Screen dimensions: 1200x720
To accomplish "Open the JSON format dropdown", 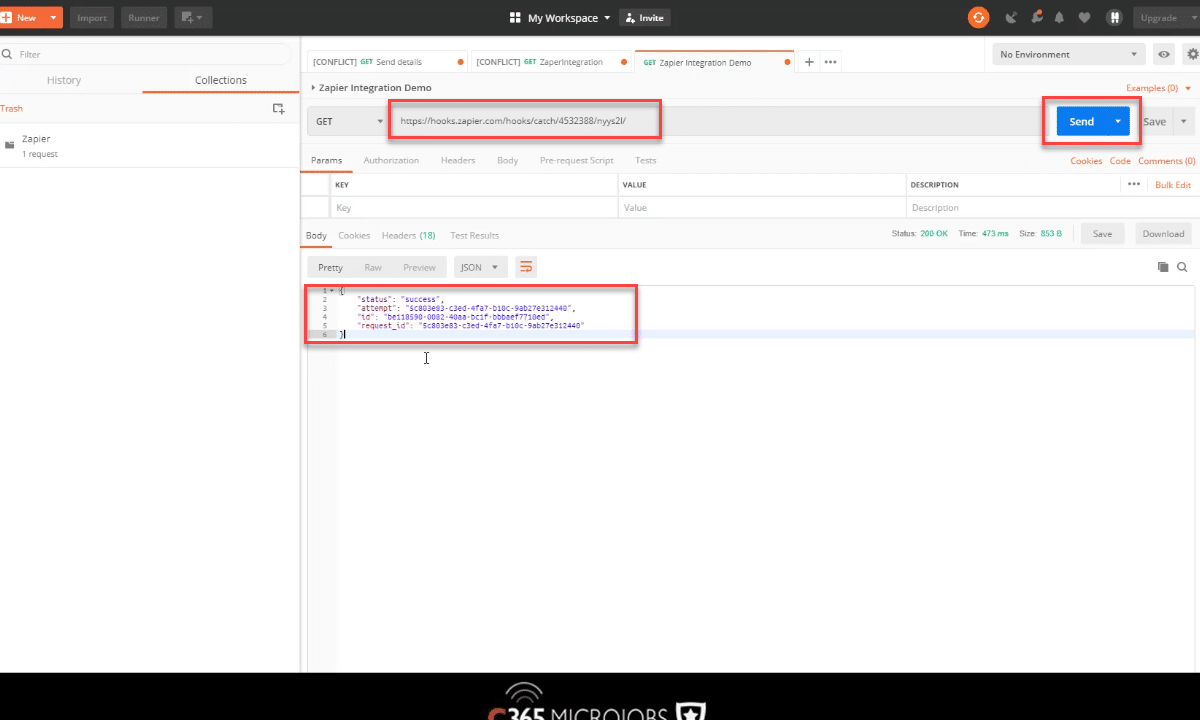I will tap(481, 267).
